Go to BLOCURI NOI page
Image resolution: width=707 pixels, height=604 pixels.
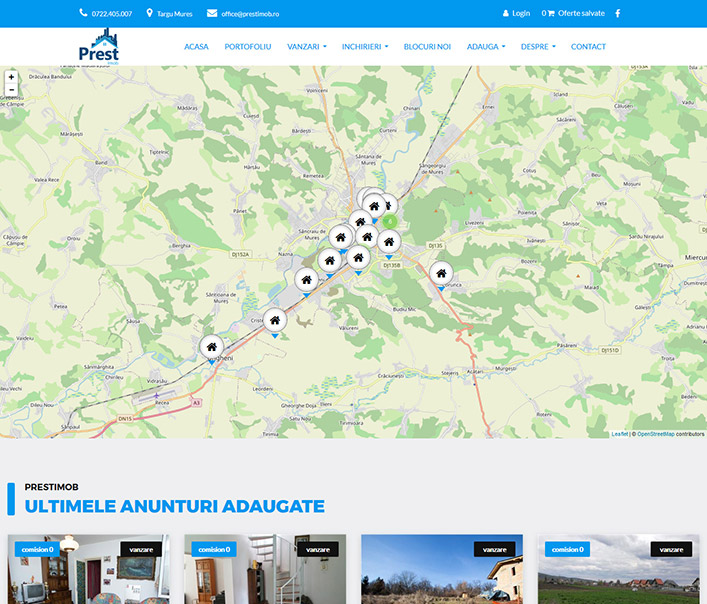coord(427,46)
